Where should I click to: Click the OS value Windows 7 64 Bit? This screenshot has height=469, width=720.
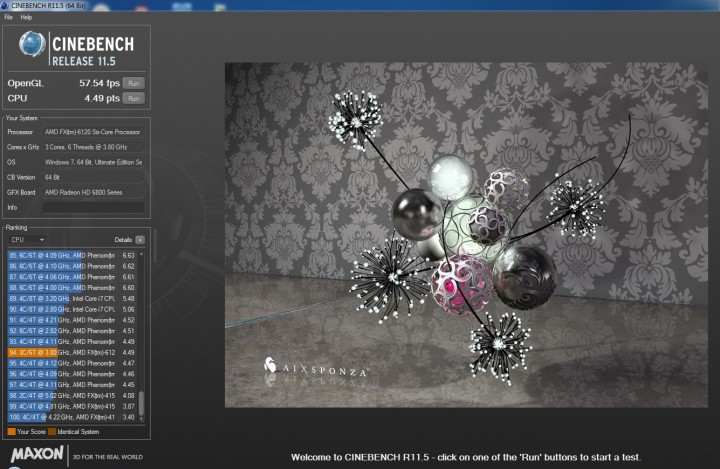tap(94, 163)
